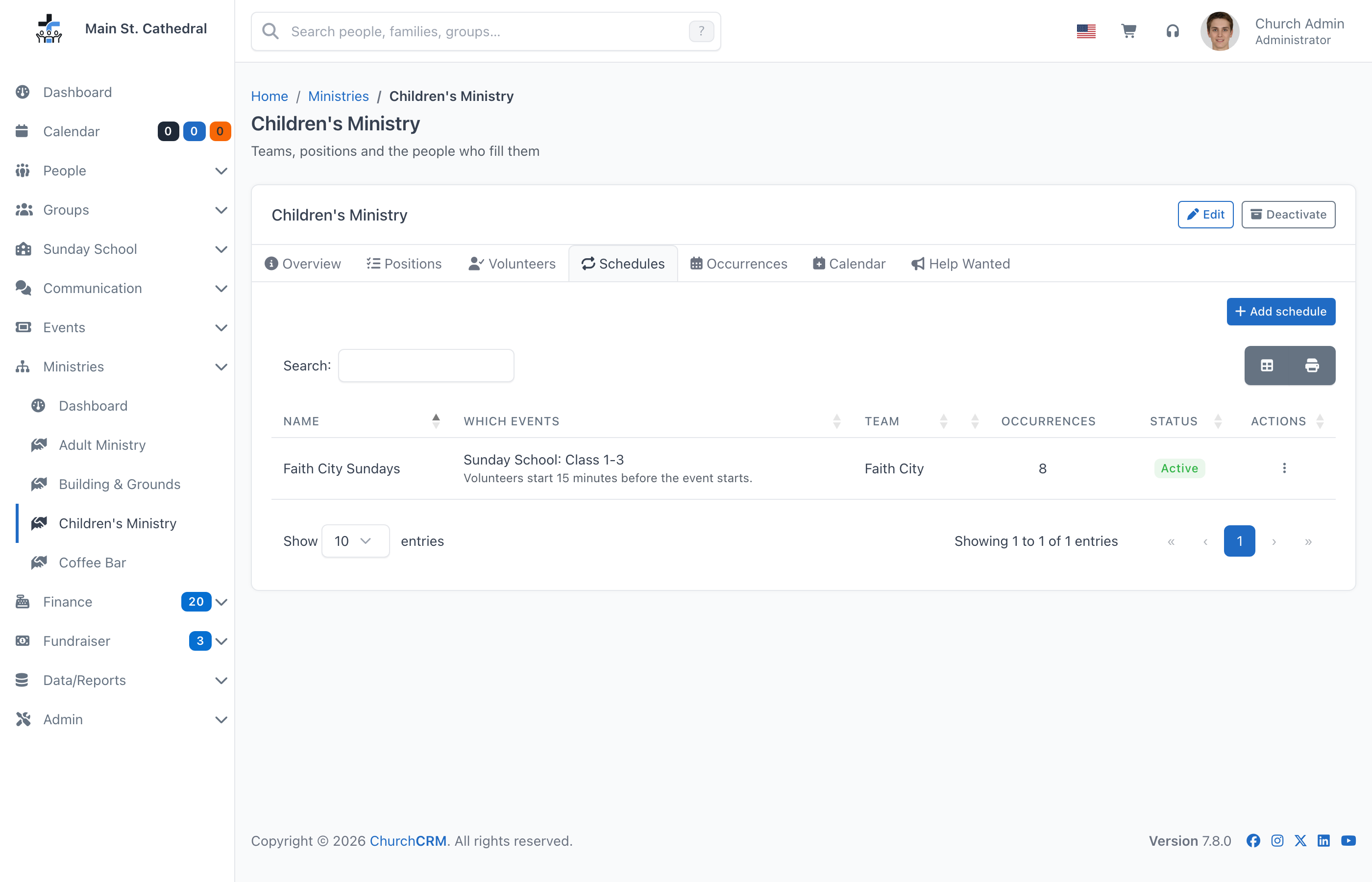This screenshot has width=1372, height=882.
Task: Go to Ministries breadcrumb link
Action: [338, 96]
